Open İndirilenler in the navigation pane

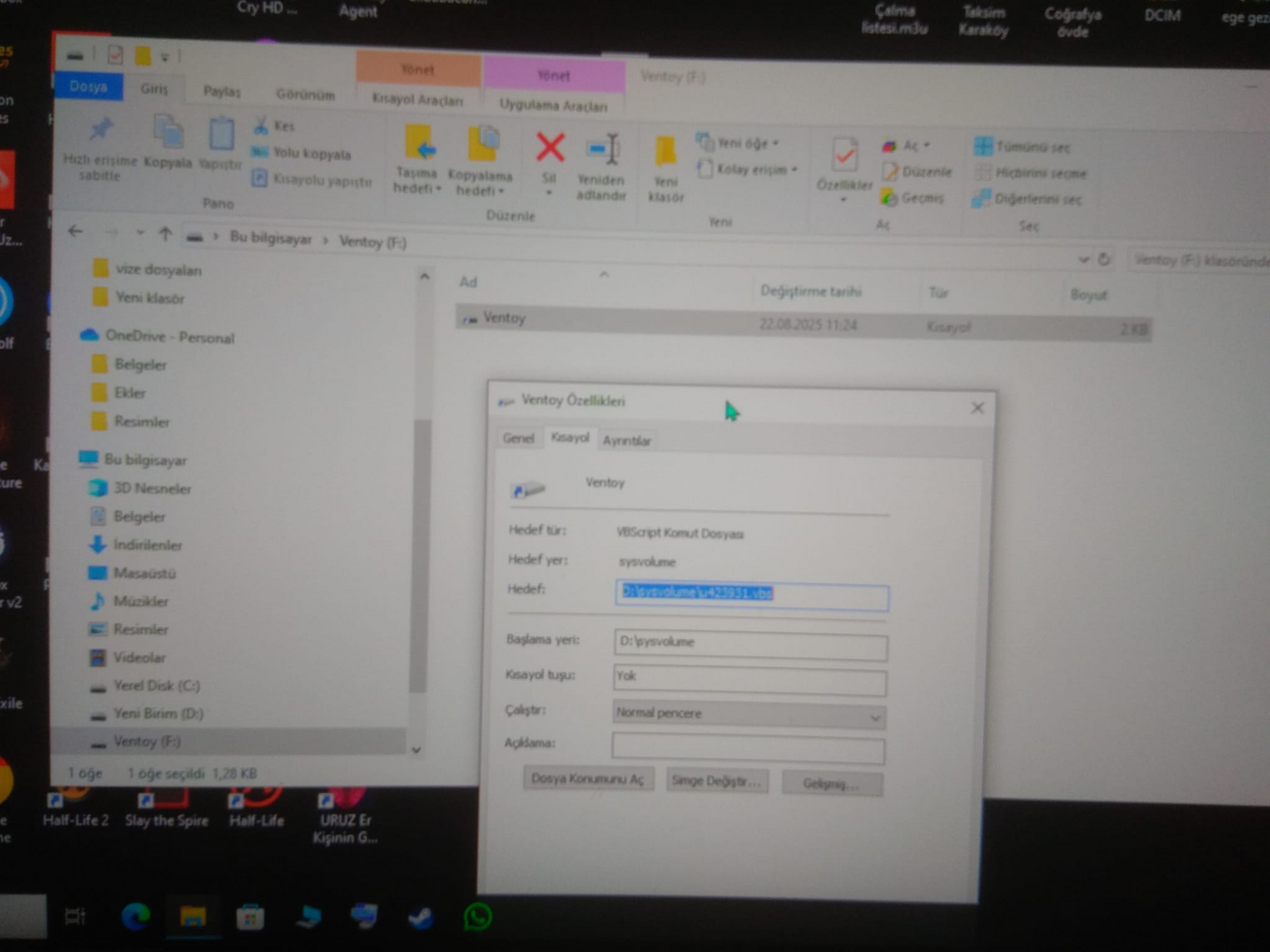click(136, 545)
